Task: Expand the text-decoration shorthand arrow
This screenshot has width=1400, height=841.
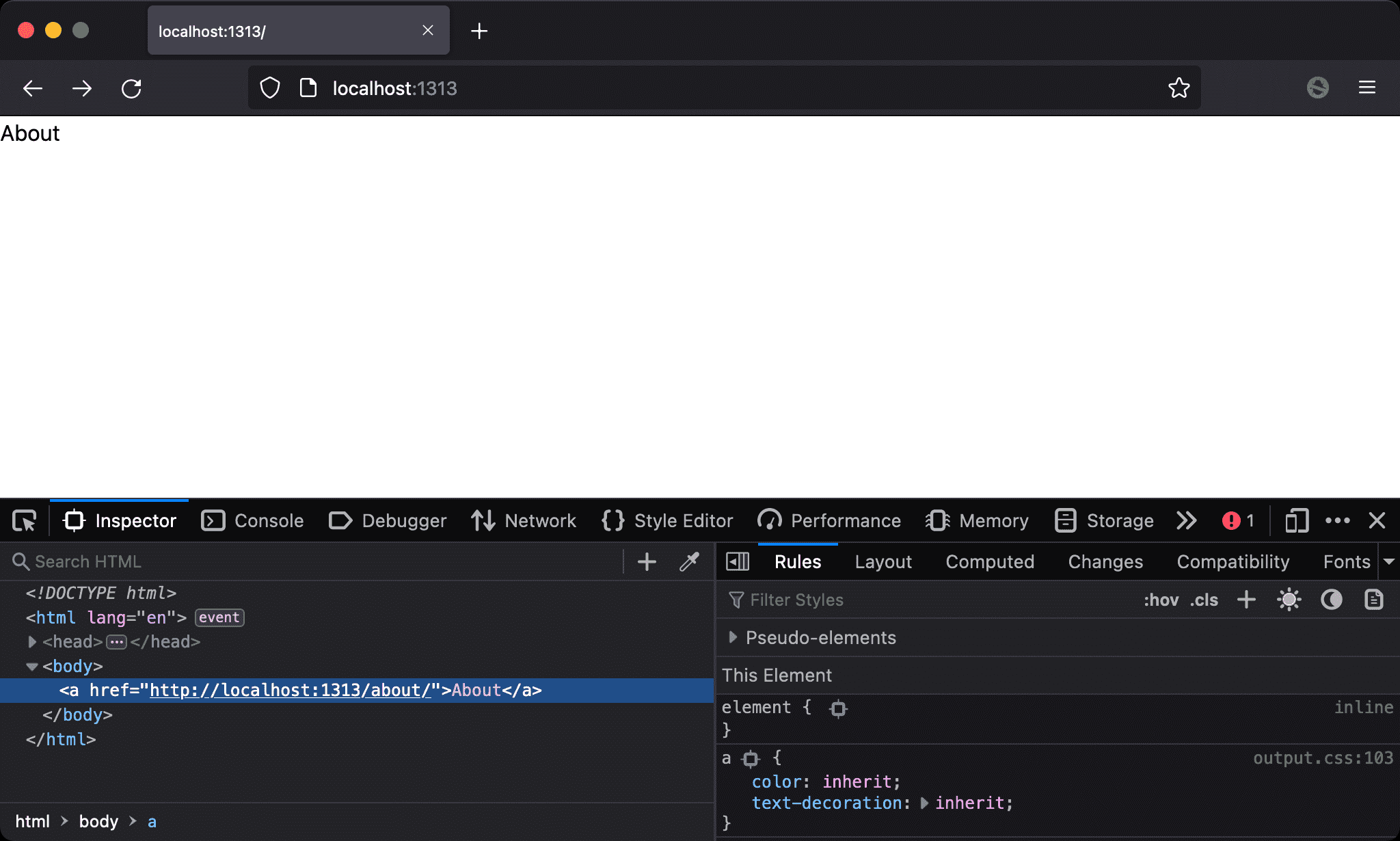Action: point(924,803)
